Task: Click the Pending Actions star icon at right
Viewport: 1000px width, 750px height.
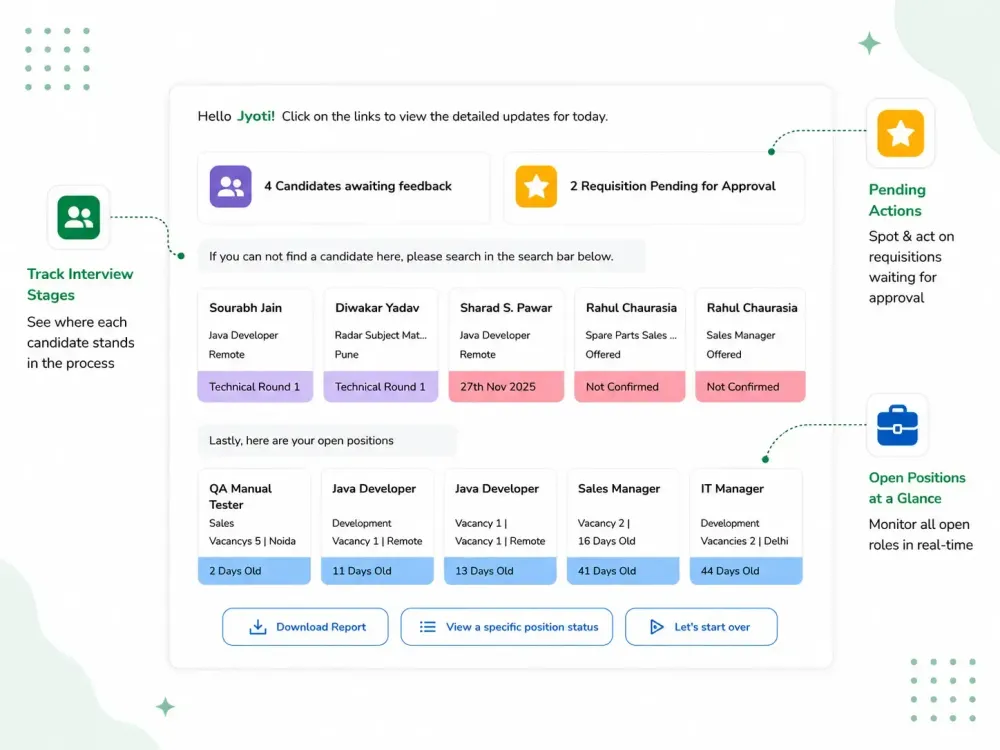Action: click(900, 133)
